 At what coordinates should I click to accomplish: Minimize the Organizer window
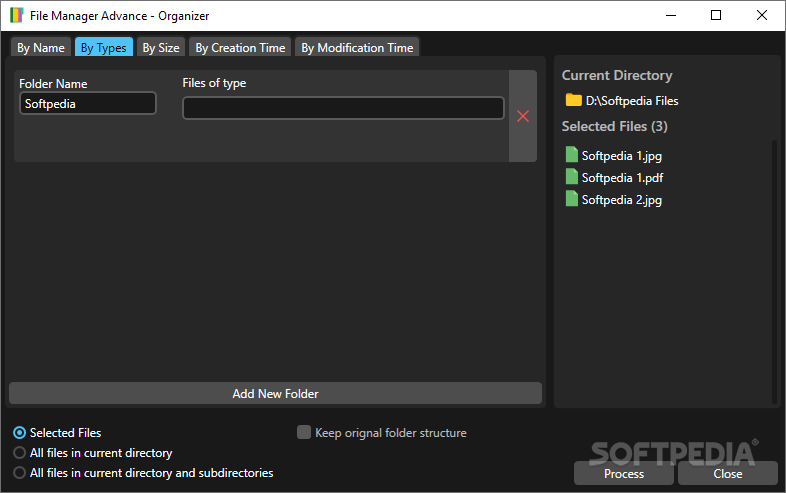click(x=671, y=15)
